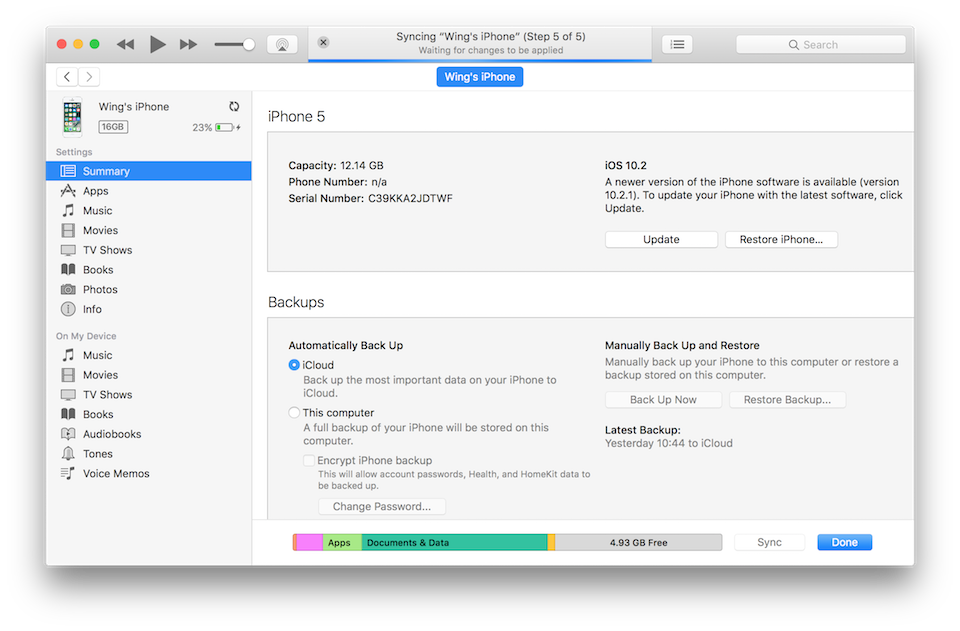Go forward with the right chevron
Viewport: 960px width, 631px height.
[x=89, y=77]
